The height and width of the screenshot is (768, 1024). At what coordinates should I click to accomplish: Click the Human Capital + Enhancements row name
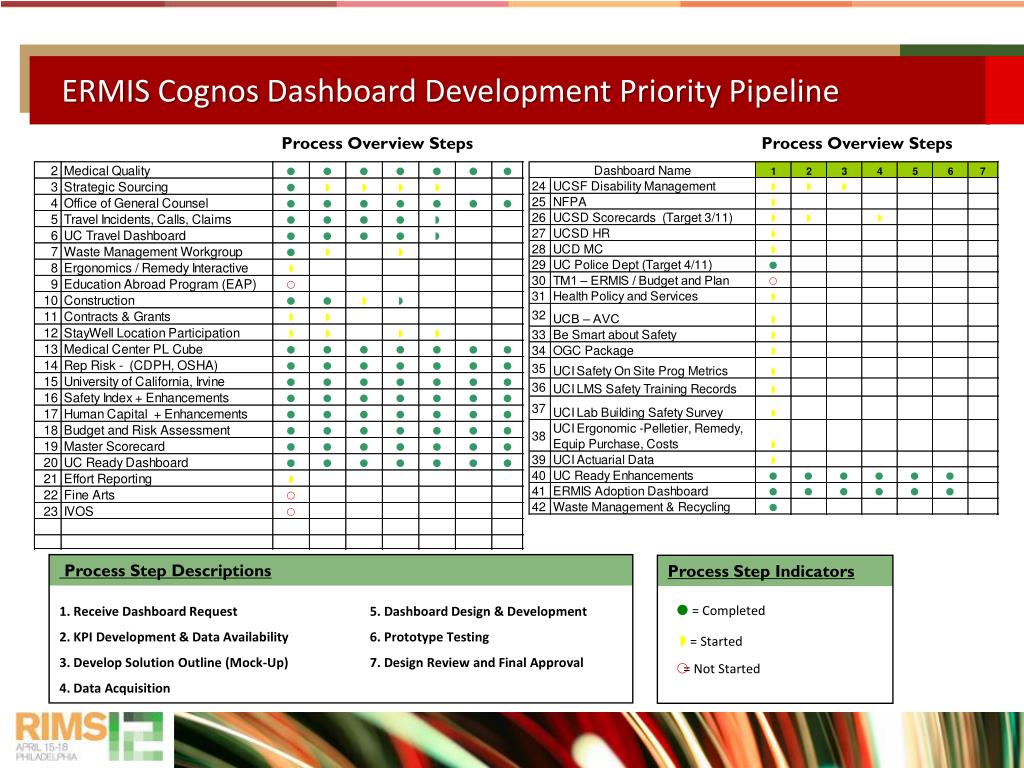coord(155,414)
